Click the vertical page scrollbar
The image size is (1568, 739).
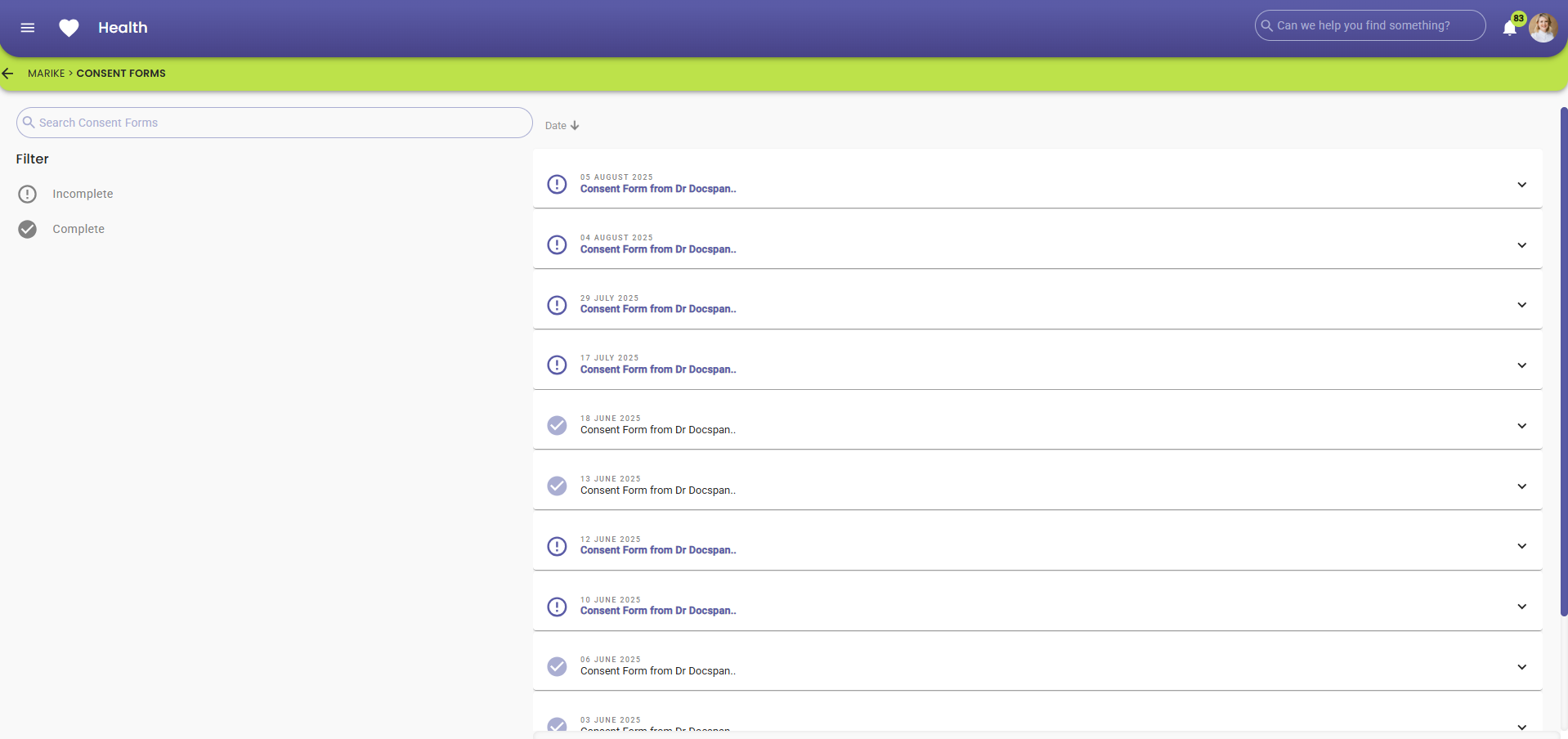coord(1563,360)
